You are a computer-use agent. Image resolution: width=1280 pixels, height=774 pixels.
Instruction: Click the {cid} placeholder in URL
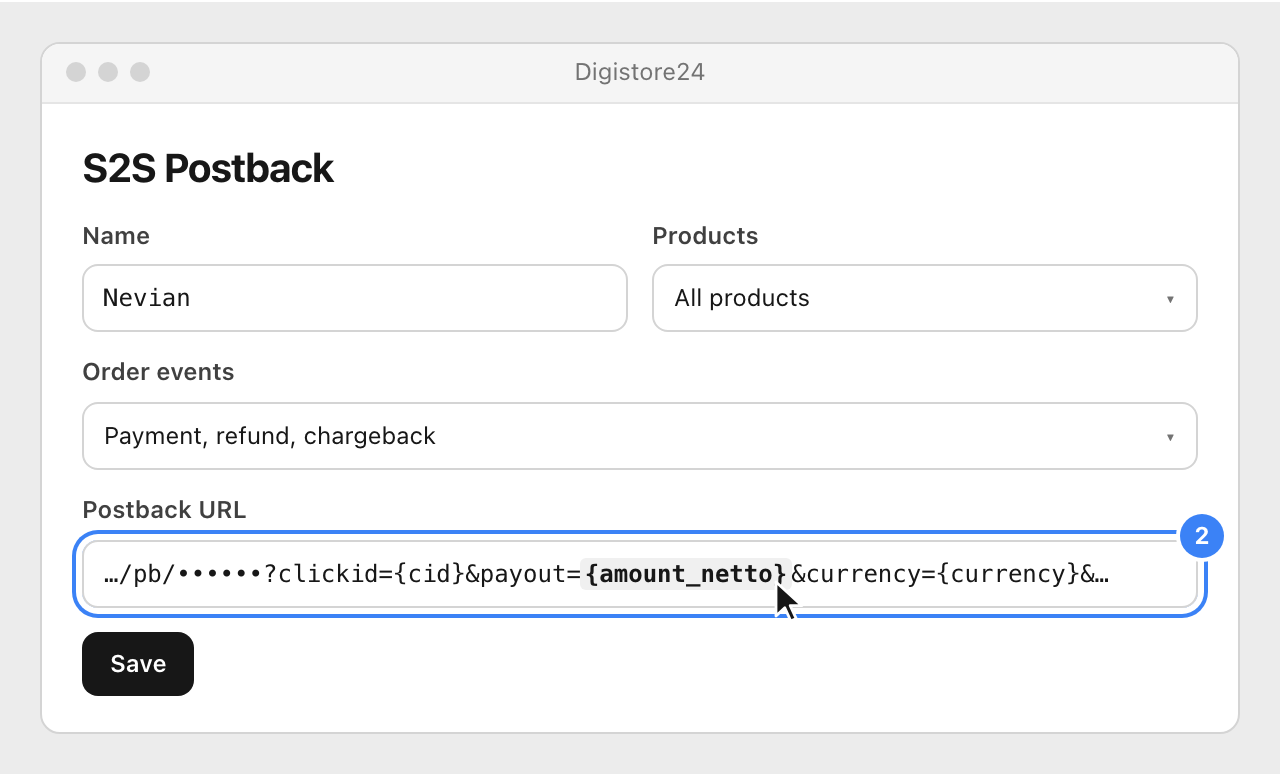click(430, 574)
